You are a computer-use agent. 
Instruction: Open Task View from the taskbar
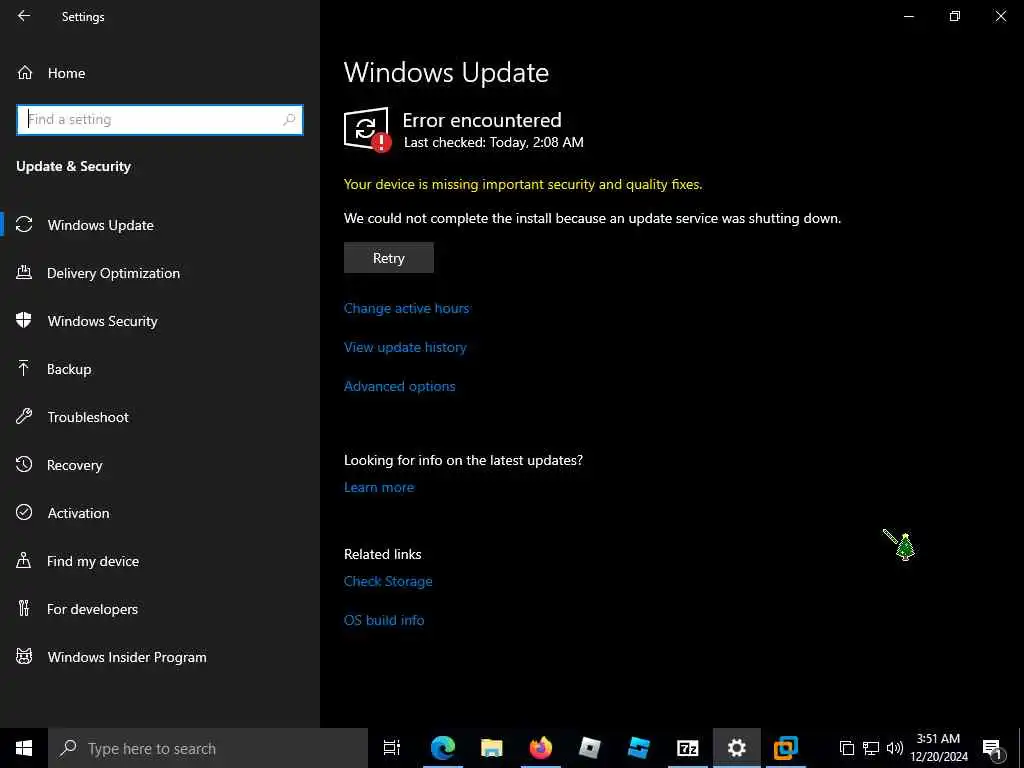point(392,748)
